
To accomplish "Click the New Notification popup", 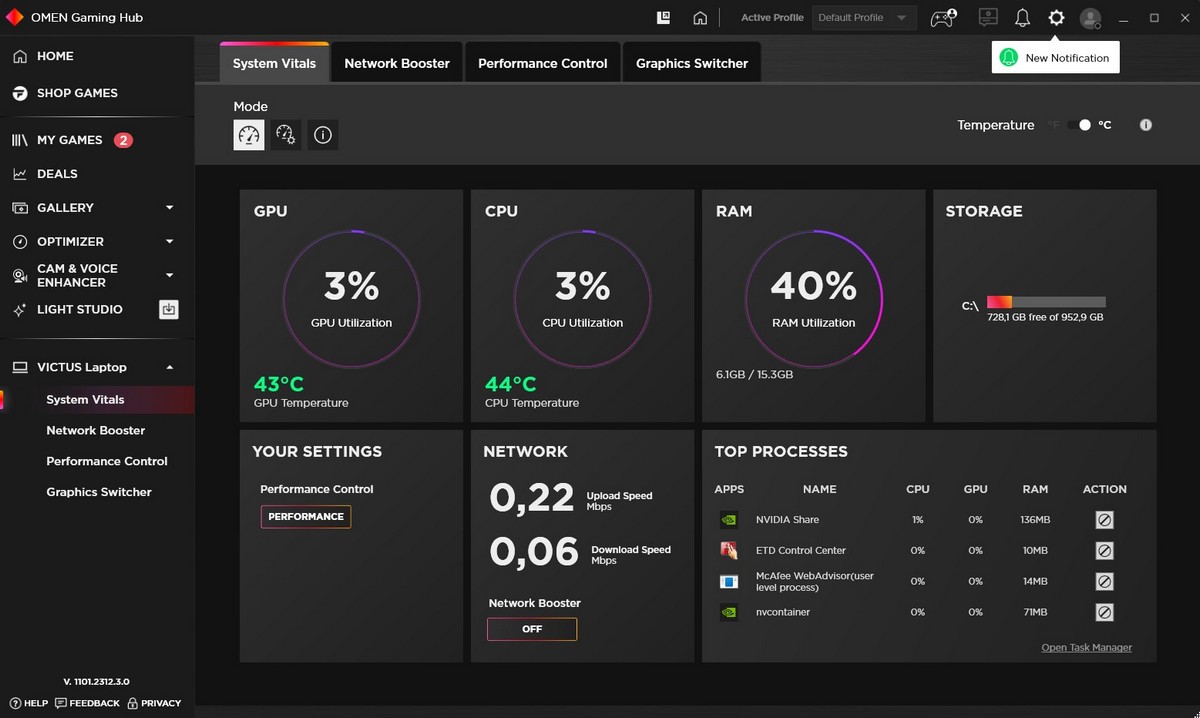I will 1056,58.
